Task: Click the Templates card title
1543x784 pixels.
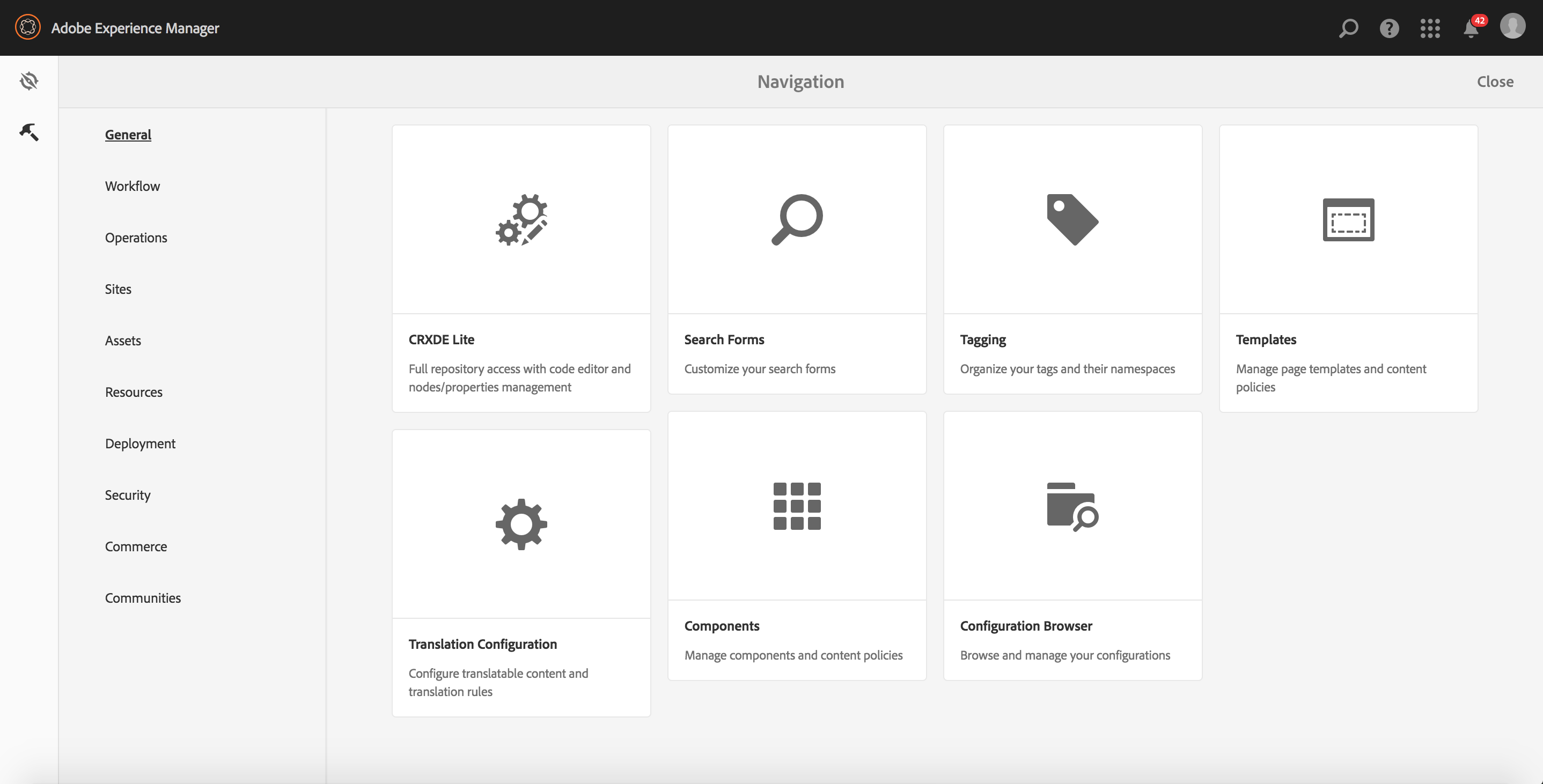Action: pyautogui.click(x=1266, y=339)
